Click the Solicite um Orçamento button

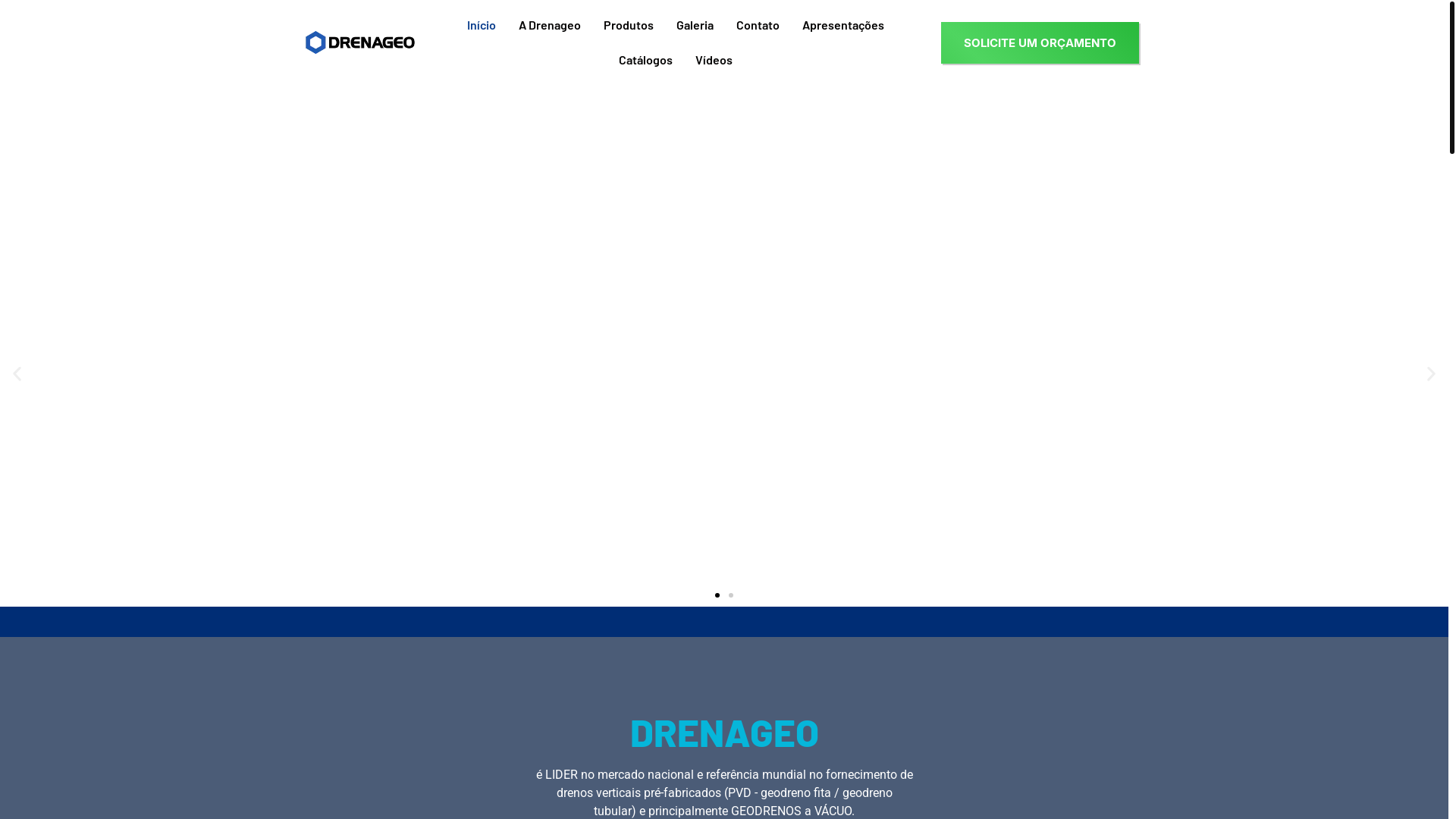1040,42
